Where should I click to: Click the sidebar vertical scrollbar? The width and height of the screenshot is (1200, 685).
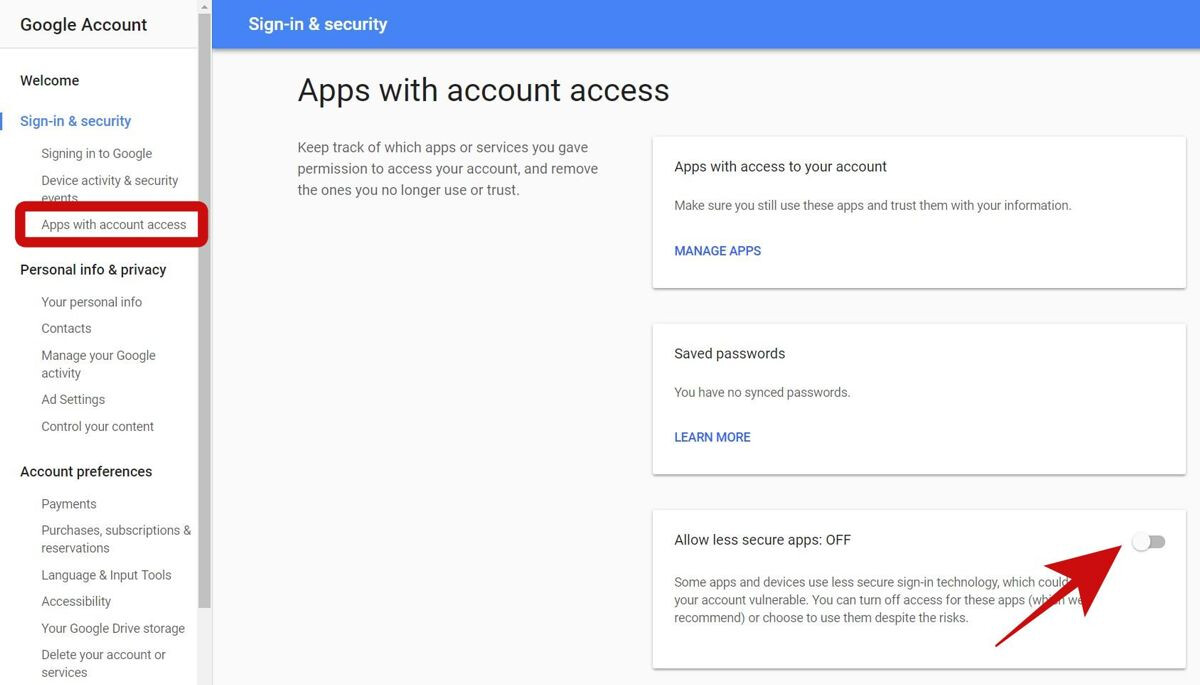205,300
